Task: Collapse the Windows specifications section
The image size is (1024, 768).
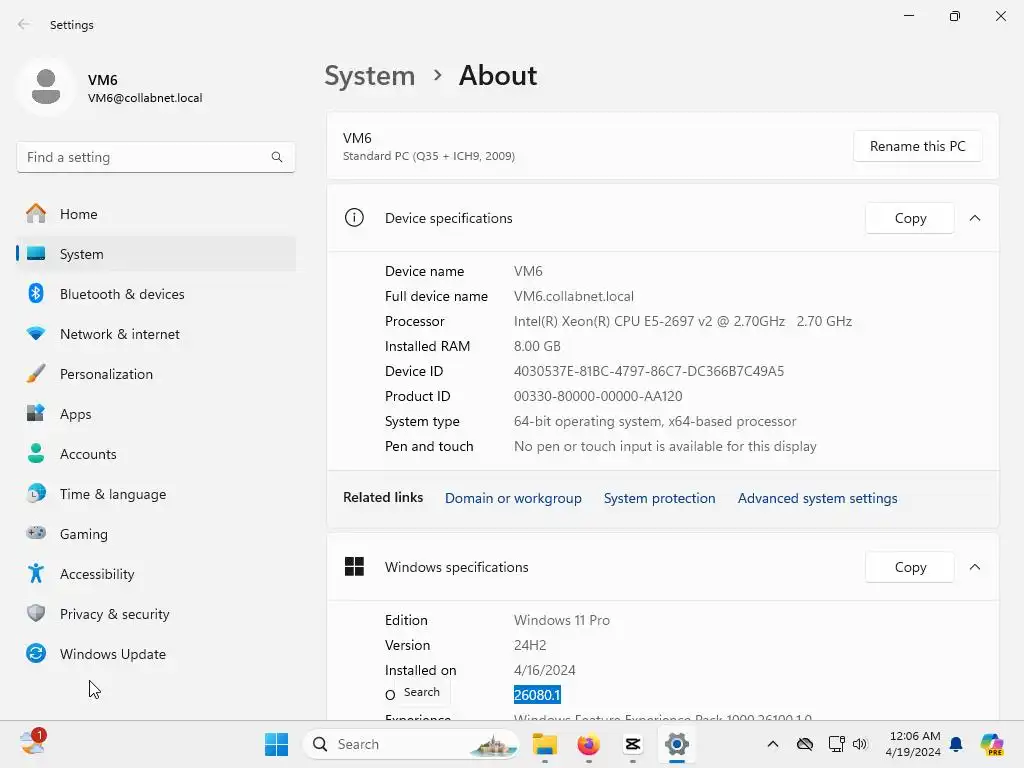Action: click(x=975, y=567)
